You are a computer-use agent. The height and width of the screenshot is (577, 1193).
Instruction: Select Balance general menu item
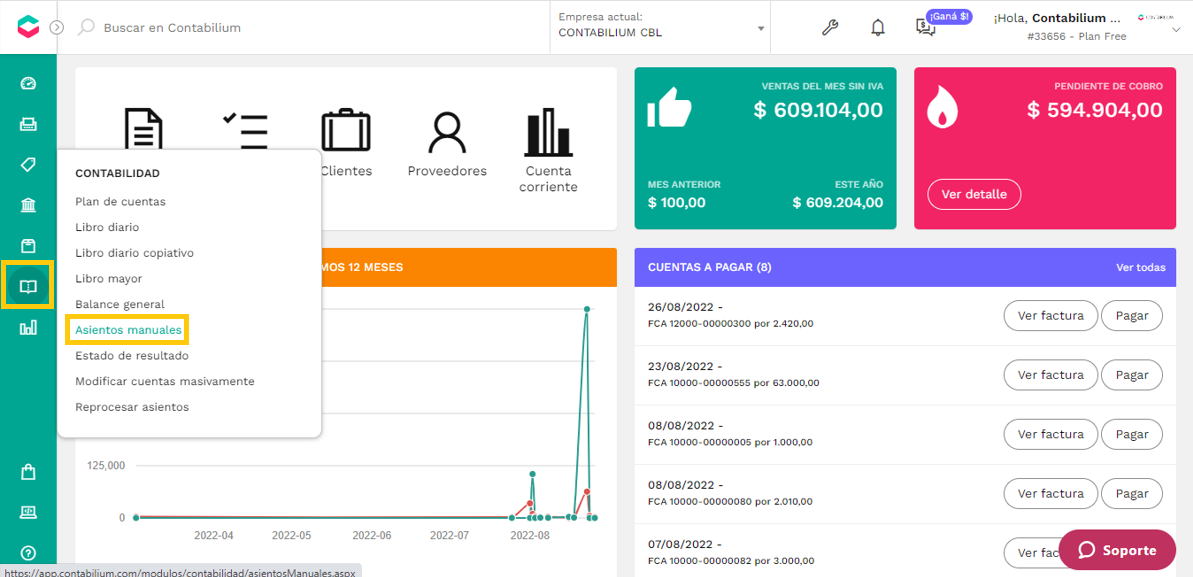coord(120,304)
